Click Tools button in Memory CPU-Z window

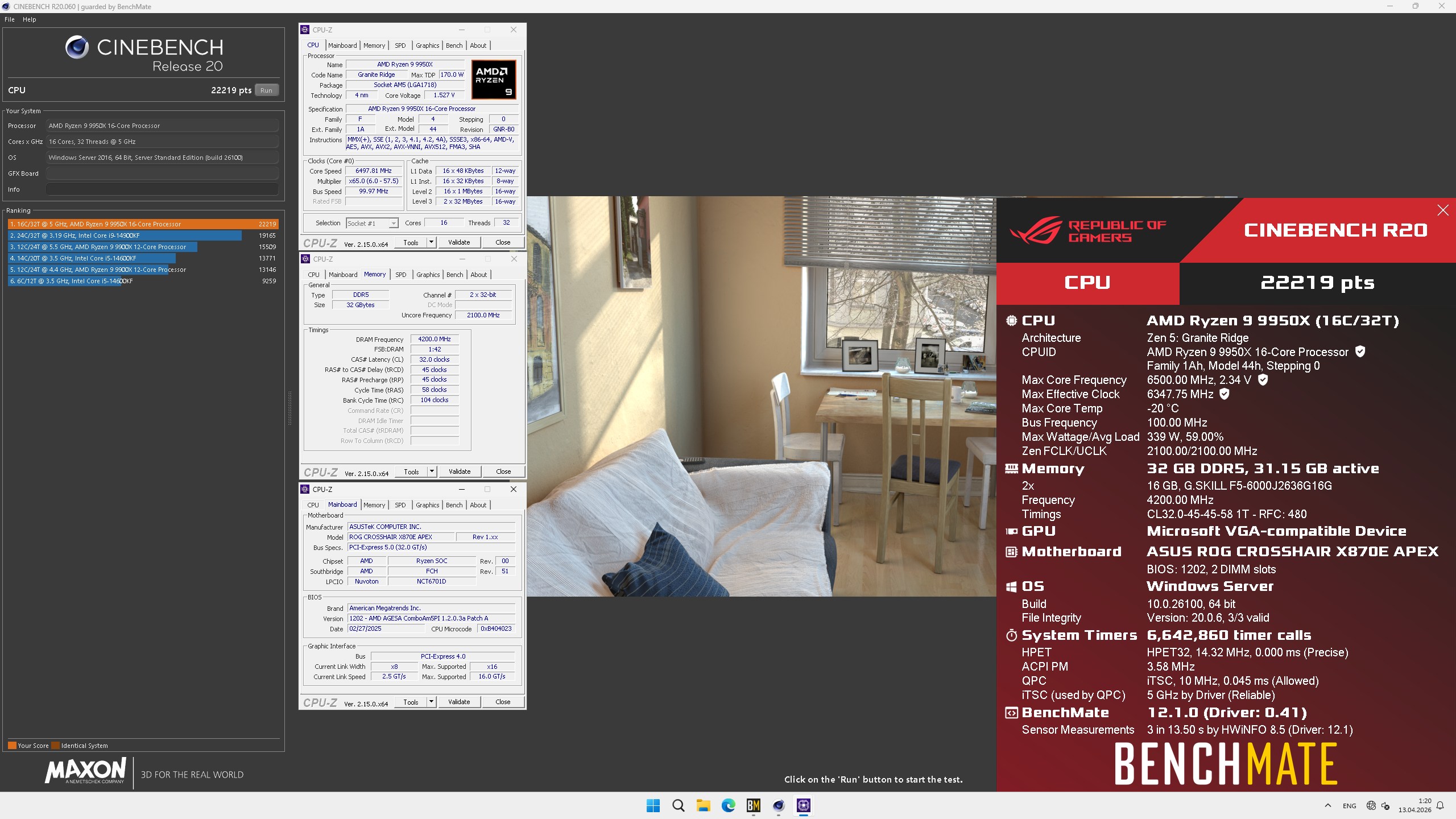[x=411, y=471]
